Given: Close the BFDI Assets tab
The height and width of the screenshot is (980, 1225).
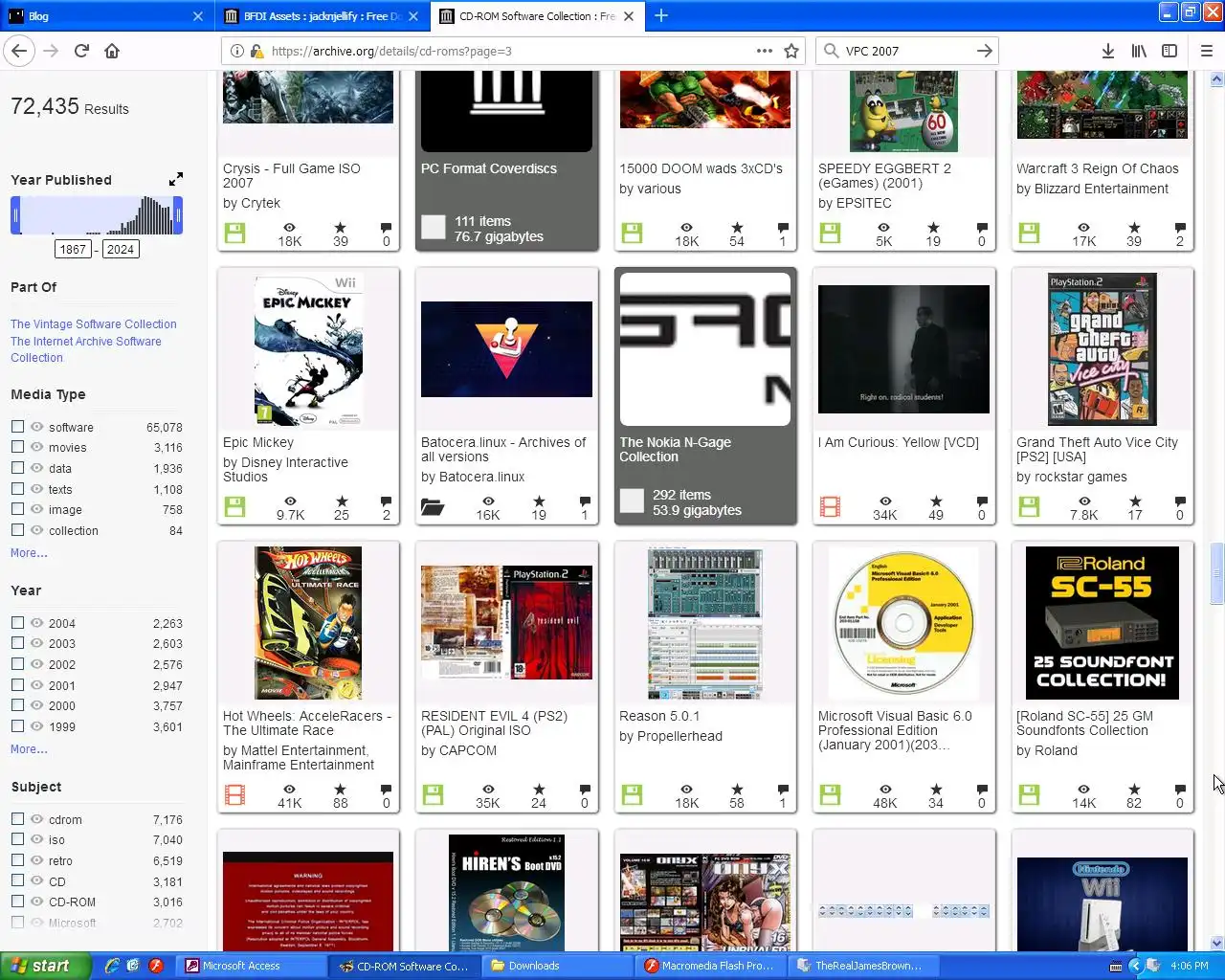Looking at the screenshot, I should coord(412,16).
